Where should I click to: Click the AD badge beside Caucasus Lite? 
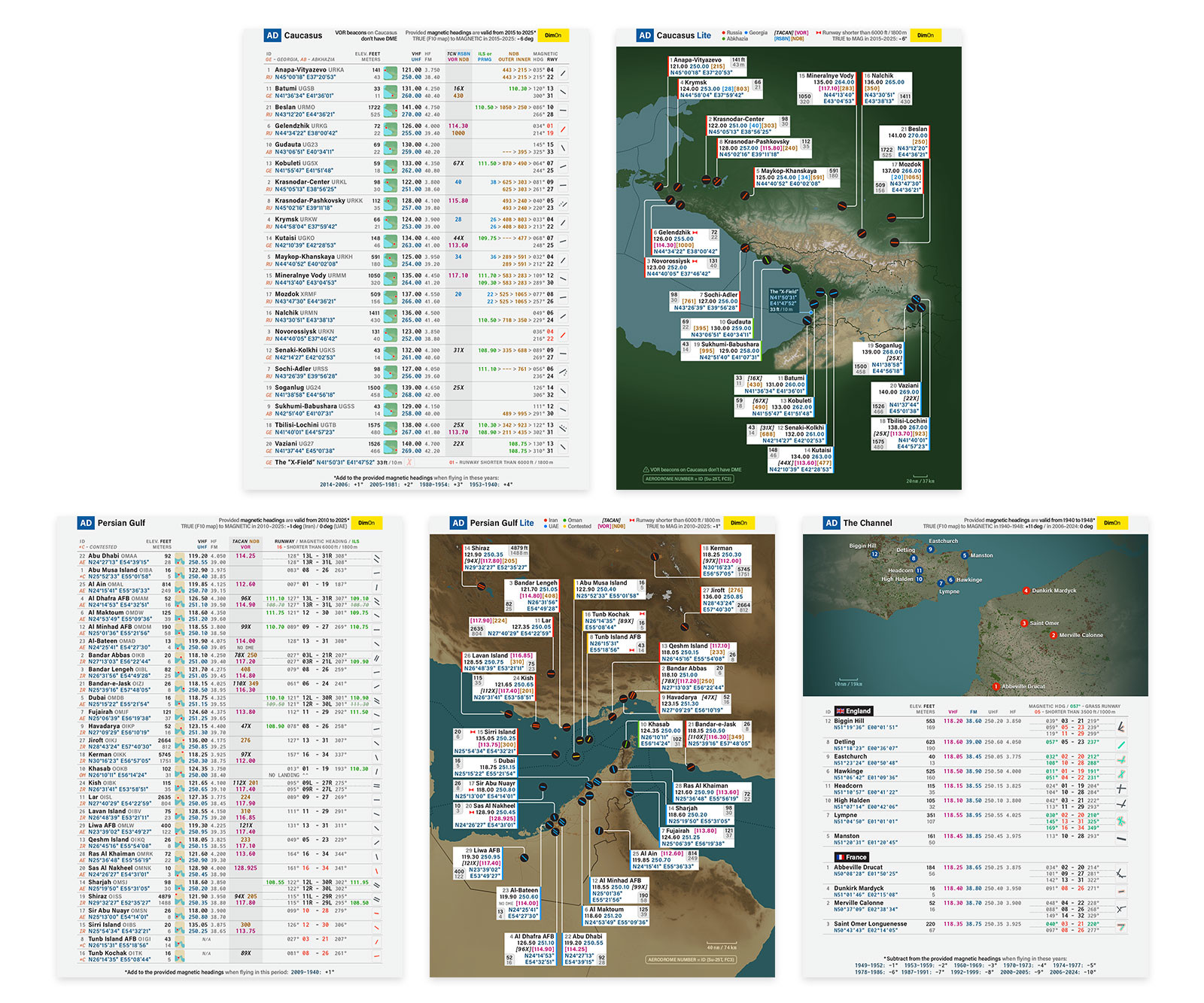645,35
